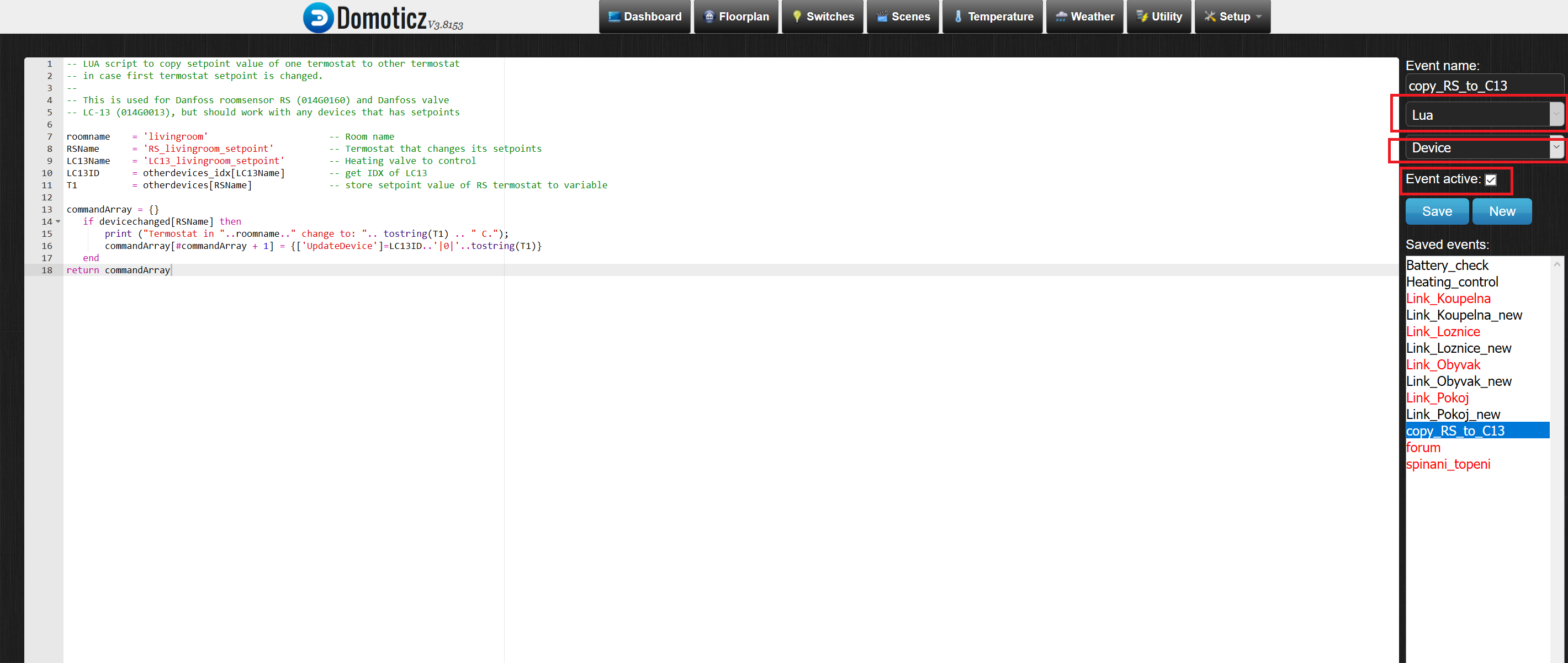
Task: Click line number 1 in gutter
Action: 49,63
